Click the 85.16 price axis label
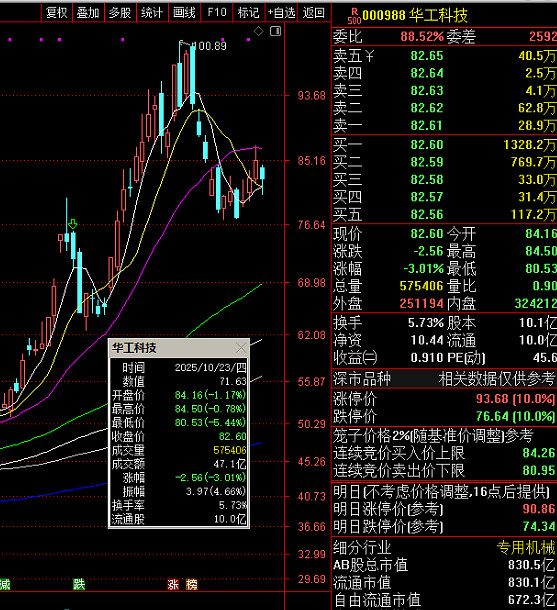Viewport: 557px width, 610px height. click(312, 161)
